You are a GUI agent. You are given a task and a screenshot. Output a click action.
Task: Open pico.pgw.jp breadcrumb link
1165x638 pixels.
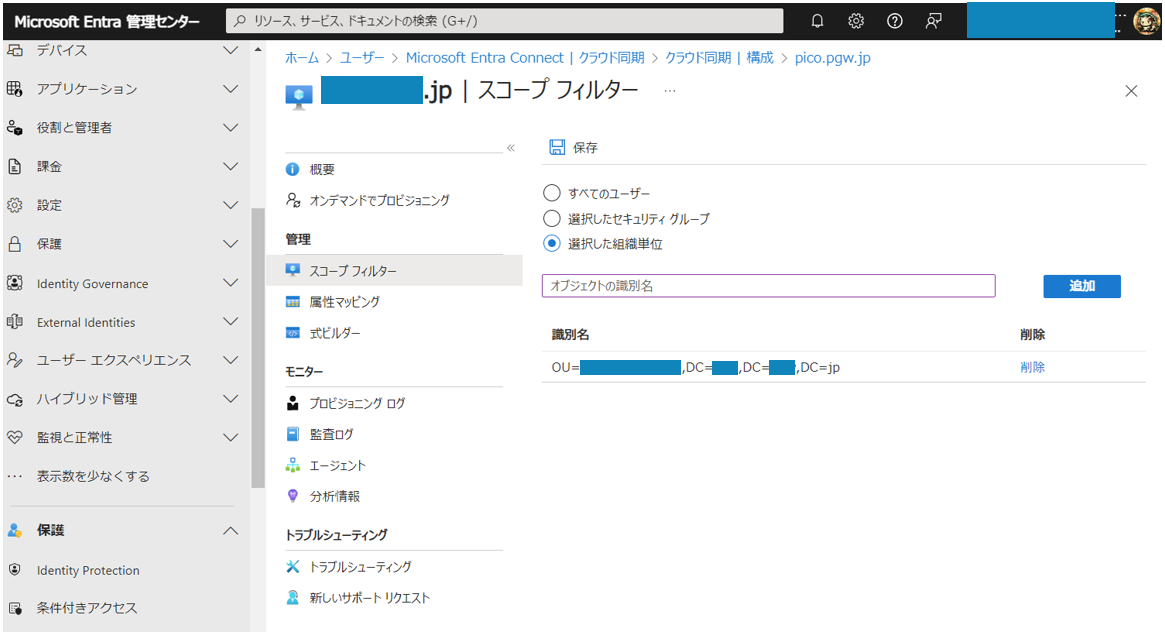[x=832, y=58]
